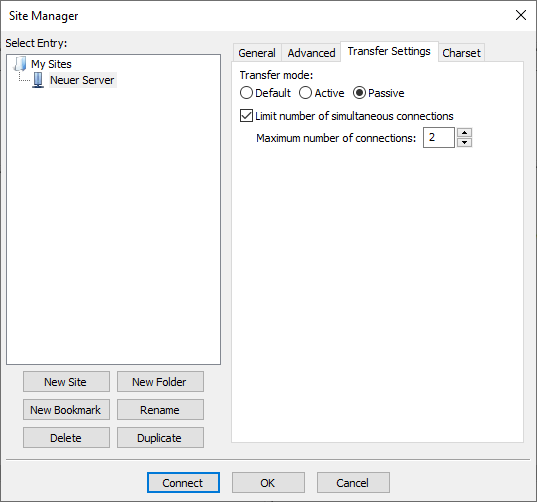Uncheck Limit number of simultaneous connections

point(246,116)
